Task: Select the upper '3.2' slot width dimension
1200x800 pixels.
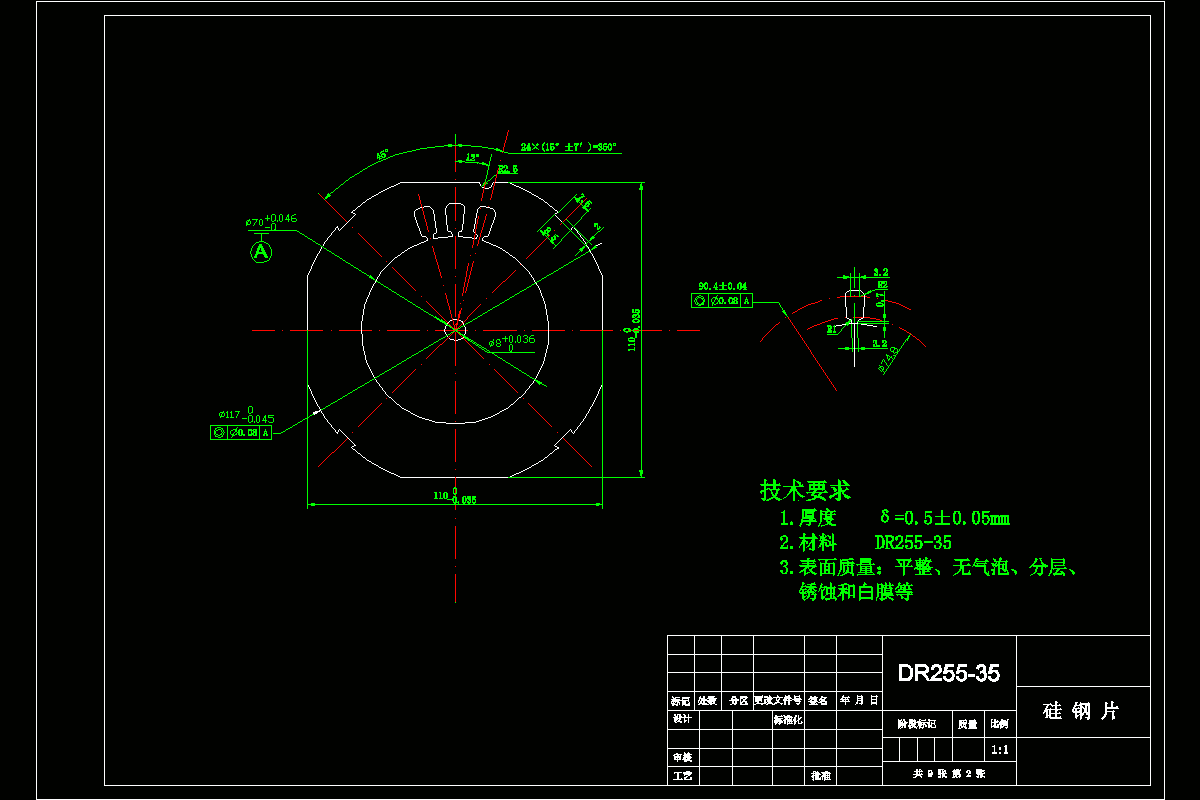Action: click(880, 272)
